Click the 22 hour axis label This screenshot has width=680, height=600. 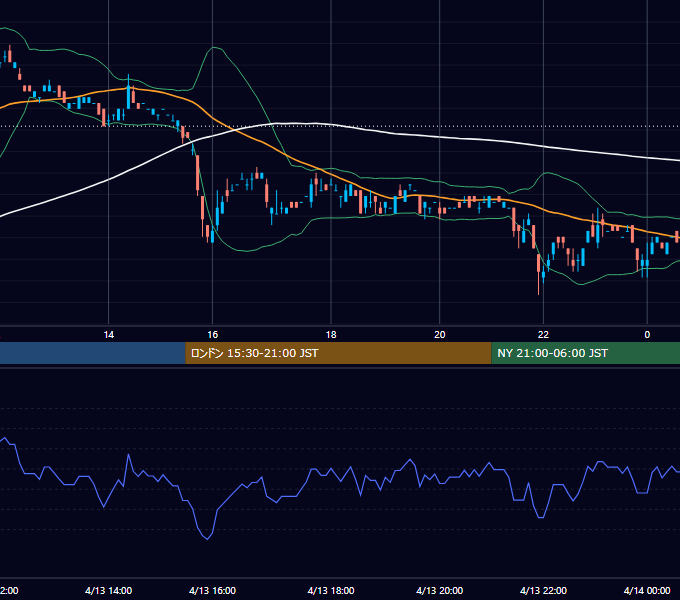pos(543,335)
